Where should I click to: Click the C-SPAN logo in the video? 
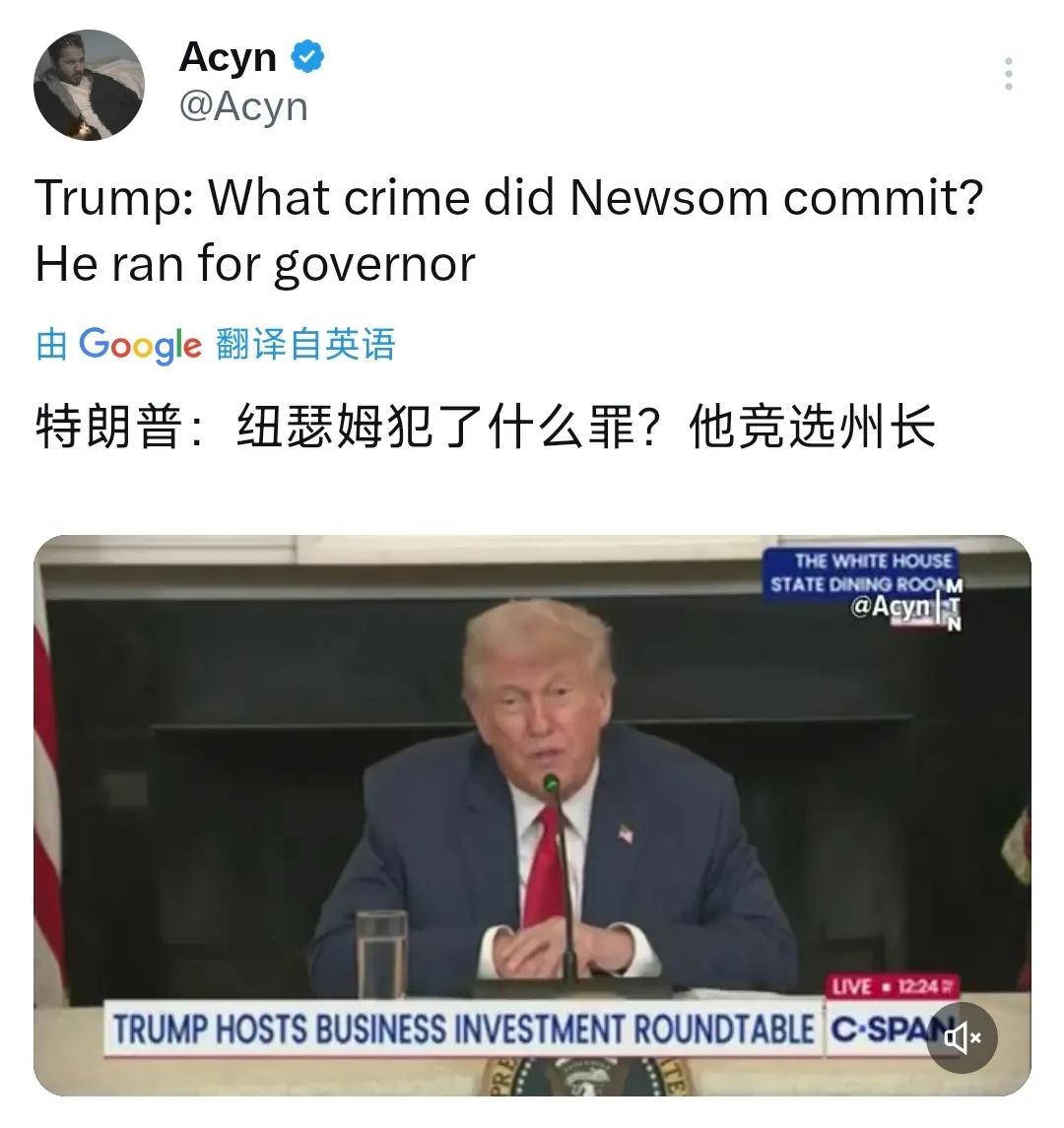[890, 1029]
